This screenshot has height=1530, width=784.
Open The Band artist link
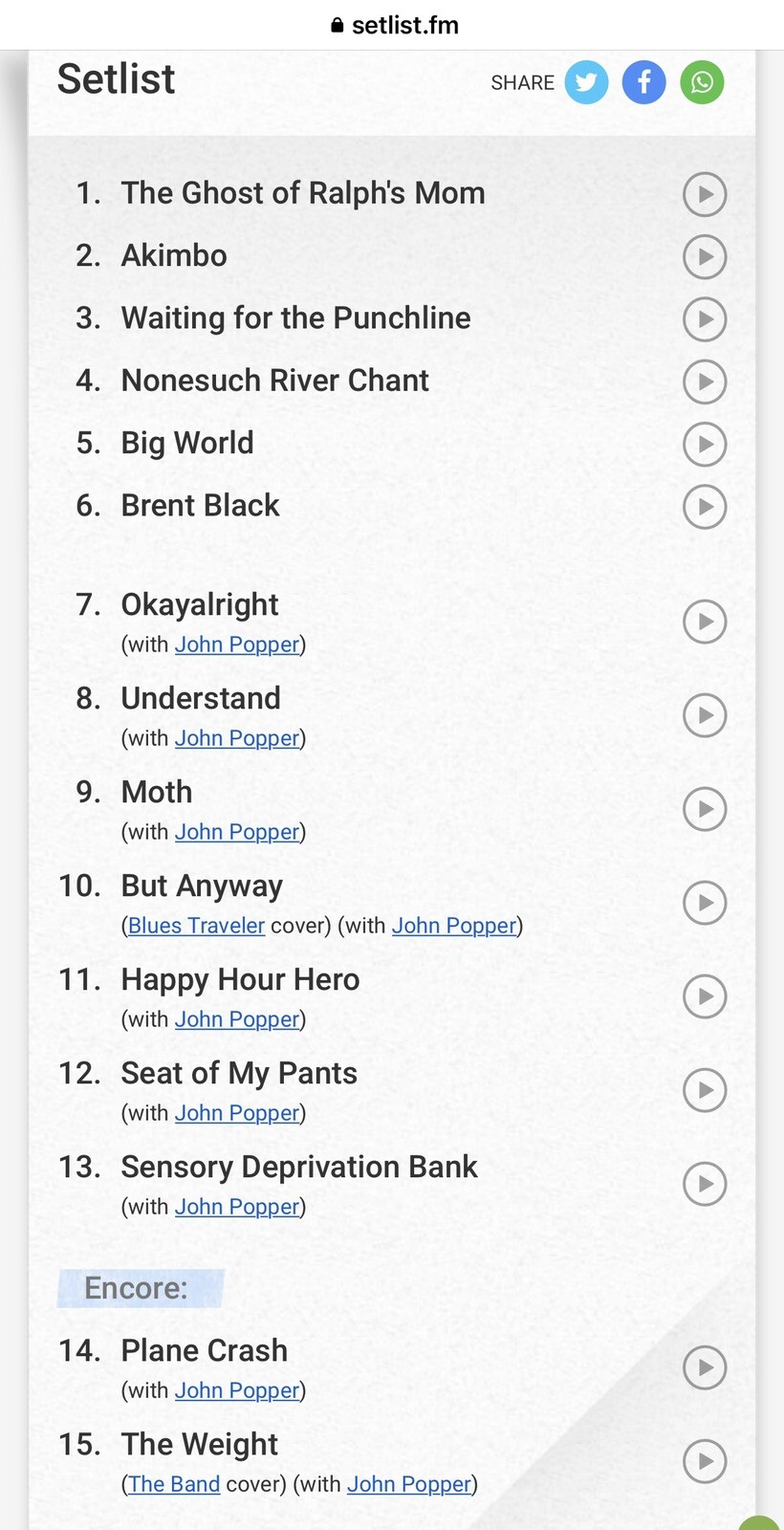174,1484
